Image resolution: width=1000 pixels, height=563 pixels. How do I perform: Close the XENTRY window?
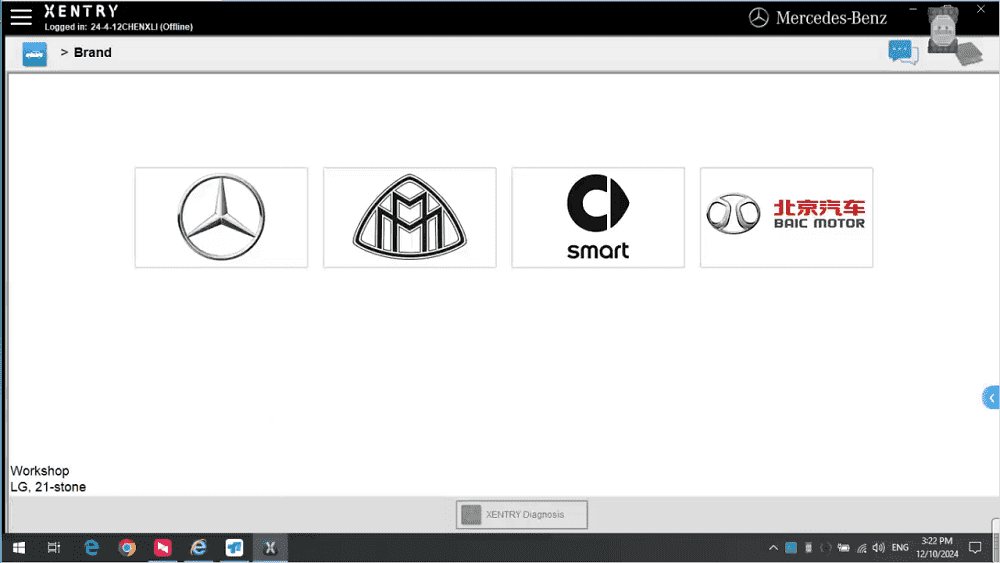[x=981, y=9]
